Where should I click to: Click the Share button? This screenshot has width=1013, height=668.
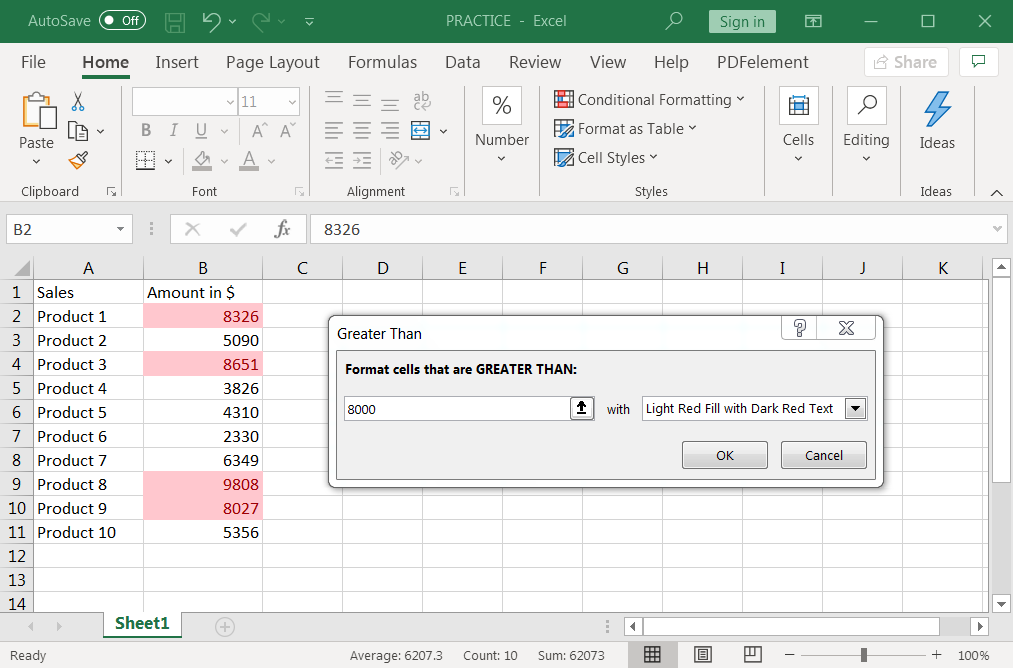tap(906, 62)
